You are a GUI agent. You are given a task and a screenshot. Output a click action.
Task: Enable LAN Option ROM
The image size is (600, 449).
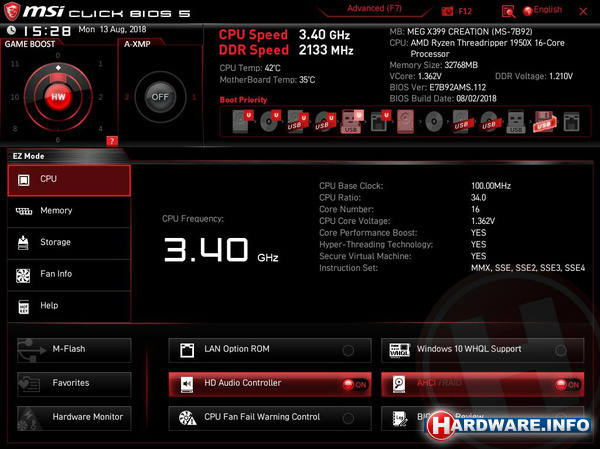pos(270,350)
